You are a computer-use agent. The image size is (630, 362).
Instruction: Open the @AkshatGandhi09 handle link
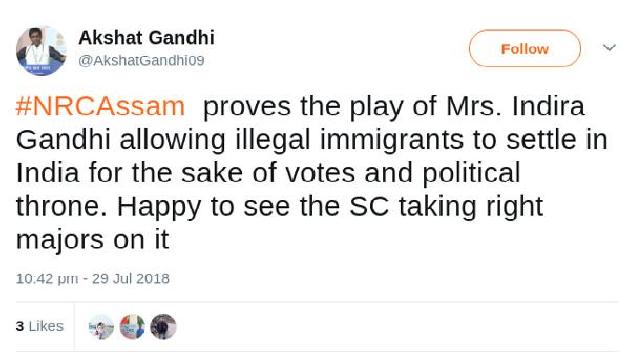141,61
